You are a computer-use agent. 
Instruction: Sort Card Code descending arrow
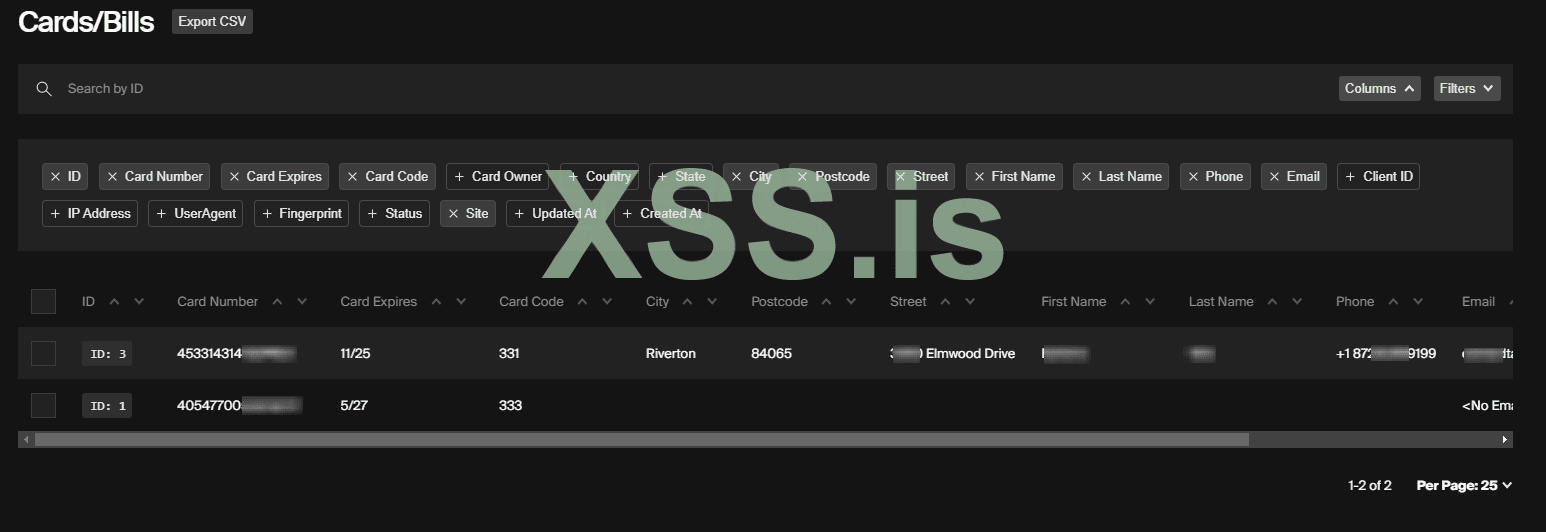click(x=608, y=301)
